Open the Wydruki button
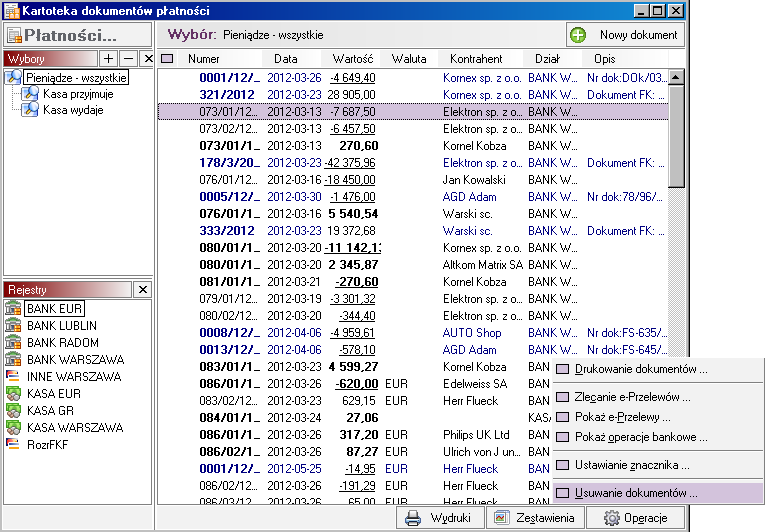The image size is (766, 532). 440,518
